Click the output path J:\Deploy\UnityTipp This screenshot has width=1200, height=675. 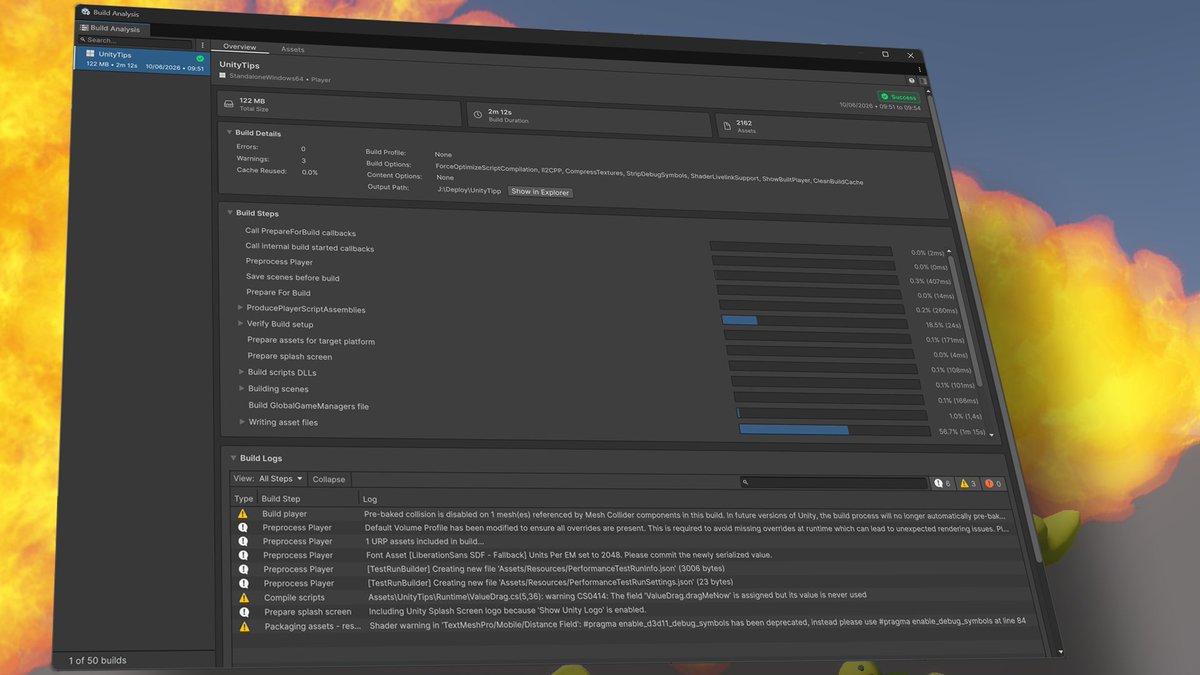(469, 190)
